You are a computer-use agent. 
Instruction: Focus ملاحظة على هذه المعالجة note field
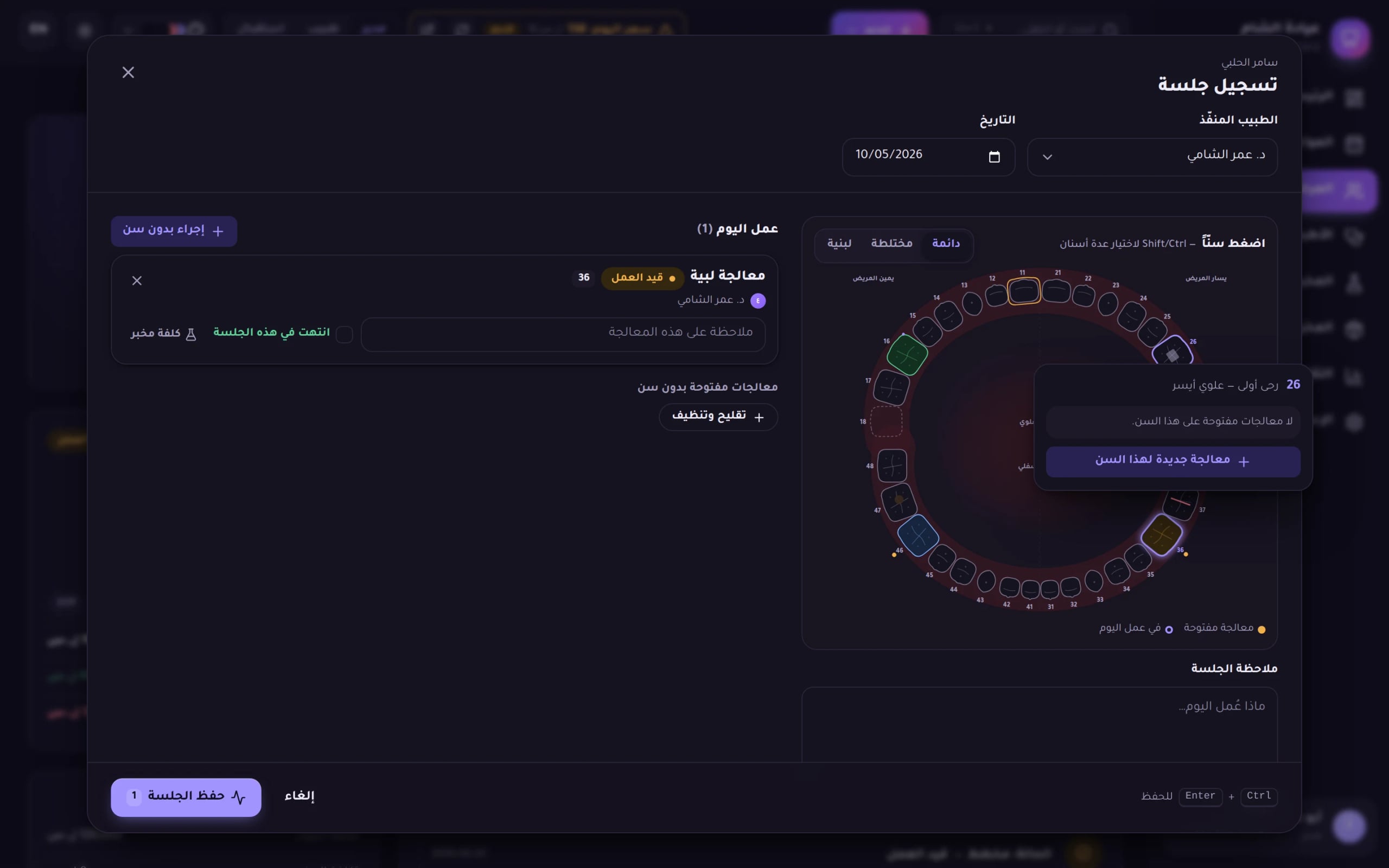click(x=563, y=334)
